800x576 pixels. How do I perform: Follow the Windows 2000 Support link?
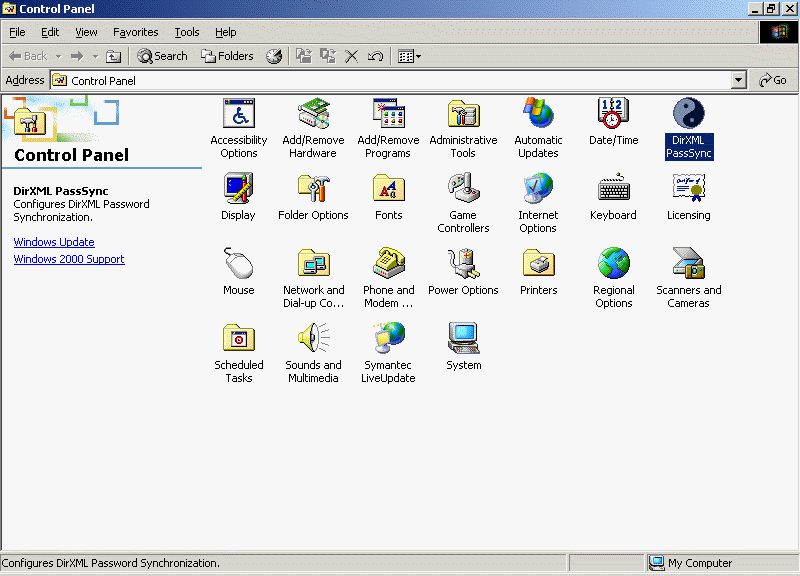tap(68, 259)
